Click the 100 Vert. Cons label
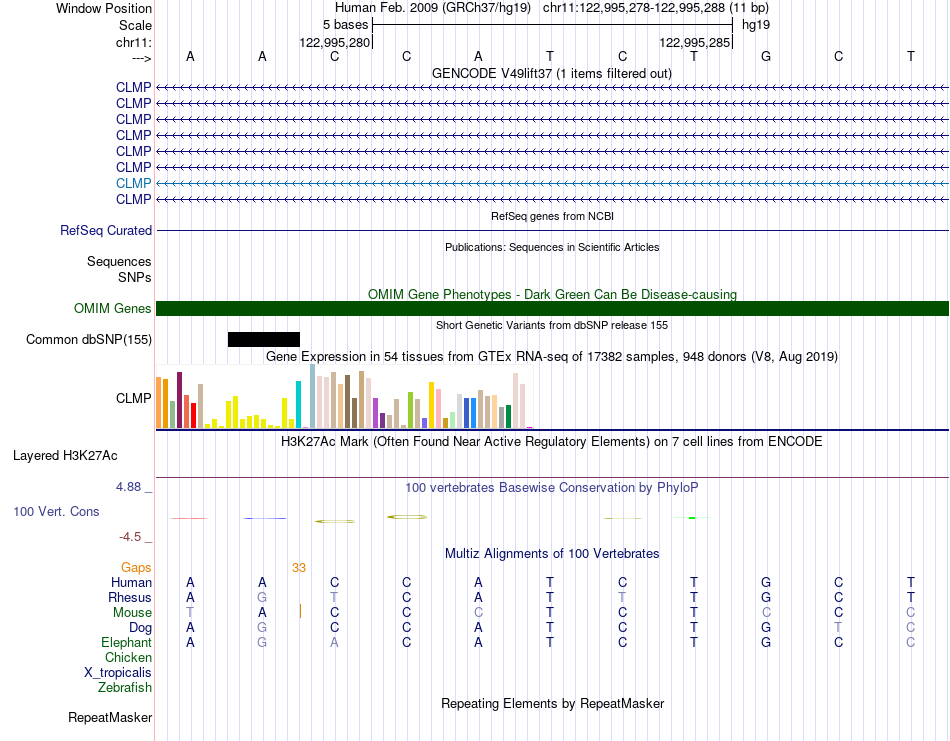The width and height of the screenshot is (950, 741). coord(56,511)
